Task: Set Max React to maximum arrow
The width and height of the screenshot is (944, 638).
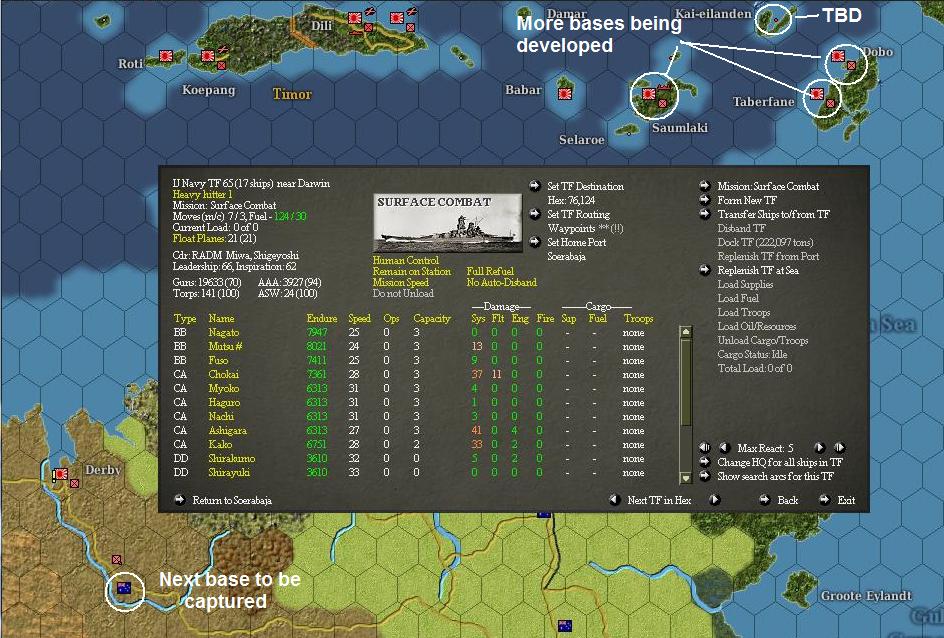Action: click(x=839, y=448)
